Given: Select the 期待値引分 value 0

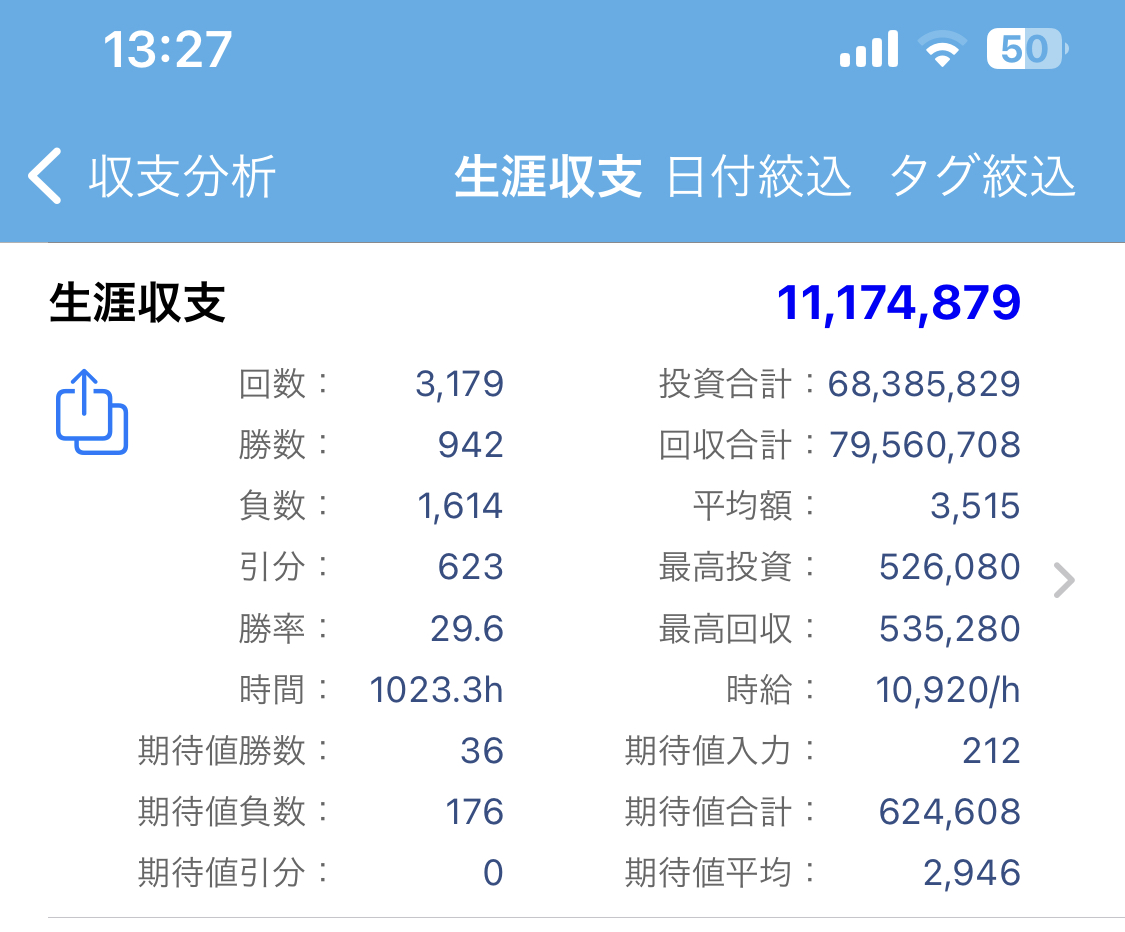Looking at the screenshot, I should 493,873.
